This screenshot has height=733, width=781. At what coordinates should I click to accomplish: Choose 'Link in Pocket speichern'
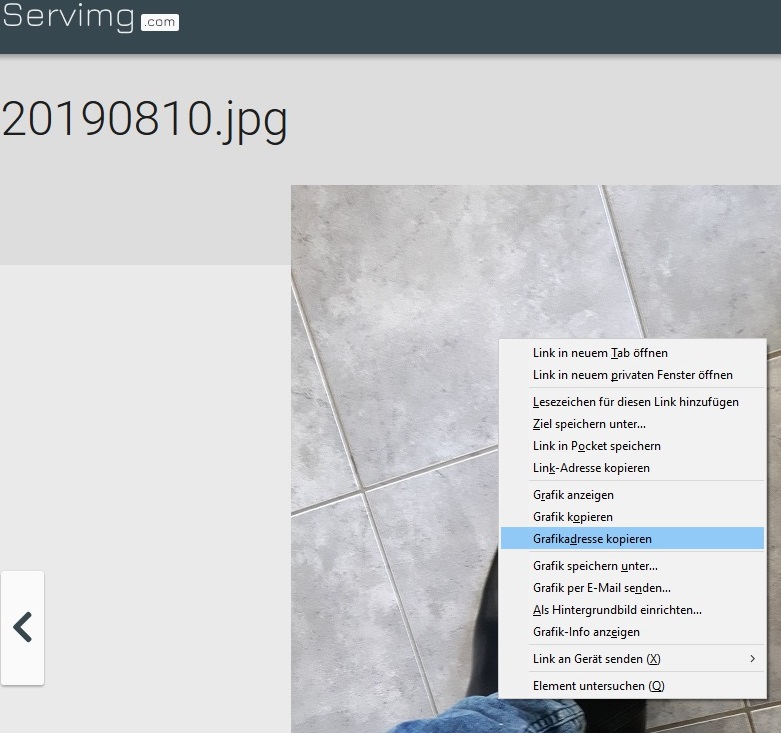pos(632,445)
